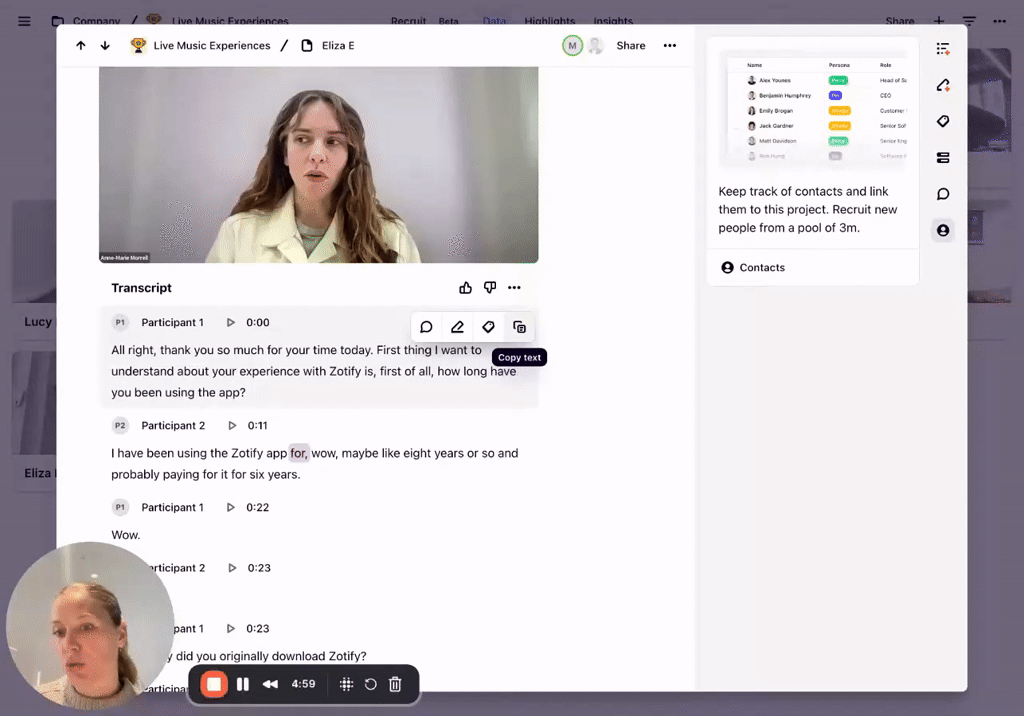The image size is (1024, 716).
Task: Open the document more options menu beside Share
Action: pos(670,46)
